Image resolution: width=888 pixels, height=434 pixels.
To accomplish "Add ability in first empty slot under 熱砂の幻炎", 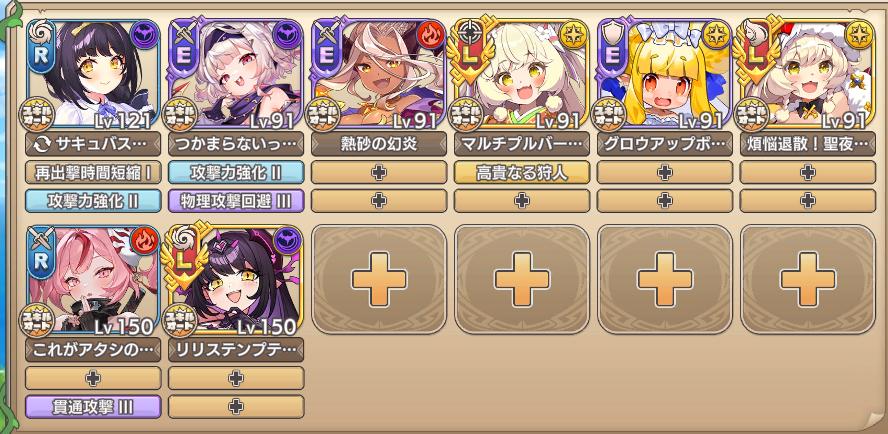I will coord(379,172).
